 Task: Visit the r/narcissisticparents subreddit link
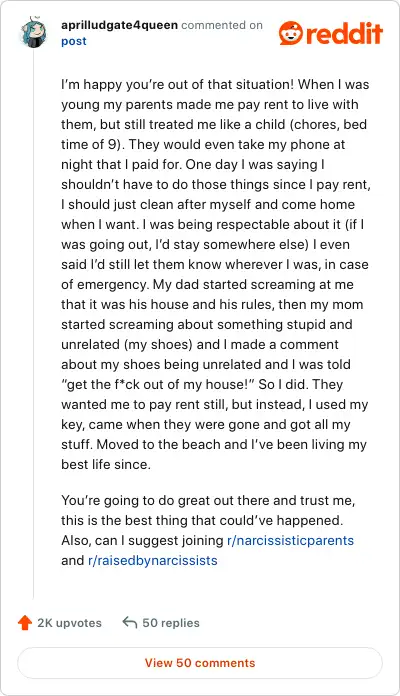coord(290,540)
